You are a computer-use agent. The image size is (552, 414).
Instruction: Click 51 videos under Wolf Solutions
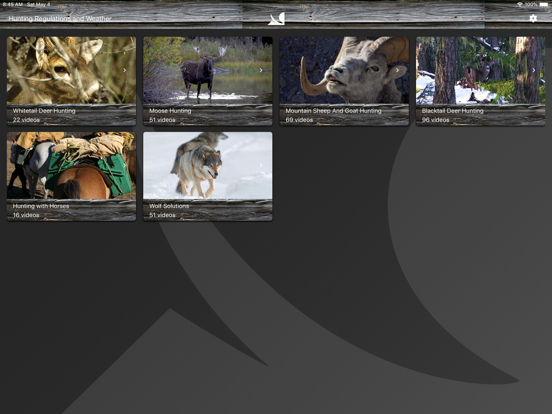click(x=162, y=215)
